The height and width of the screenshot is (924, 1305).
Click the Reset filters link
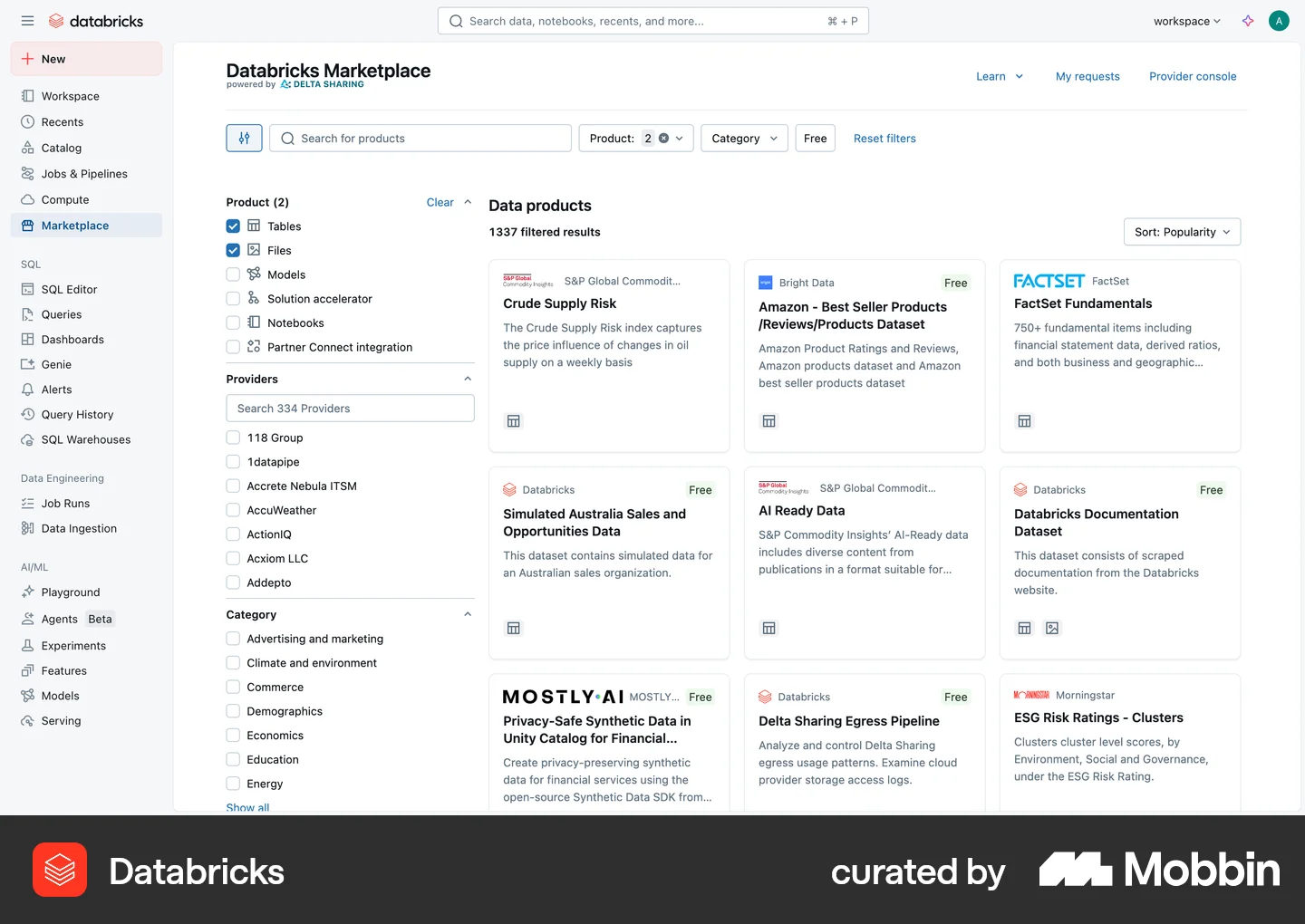(x=884, y=139)
